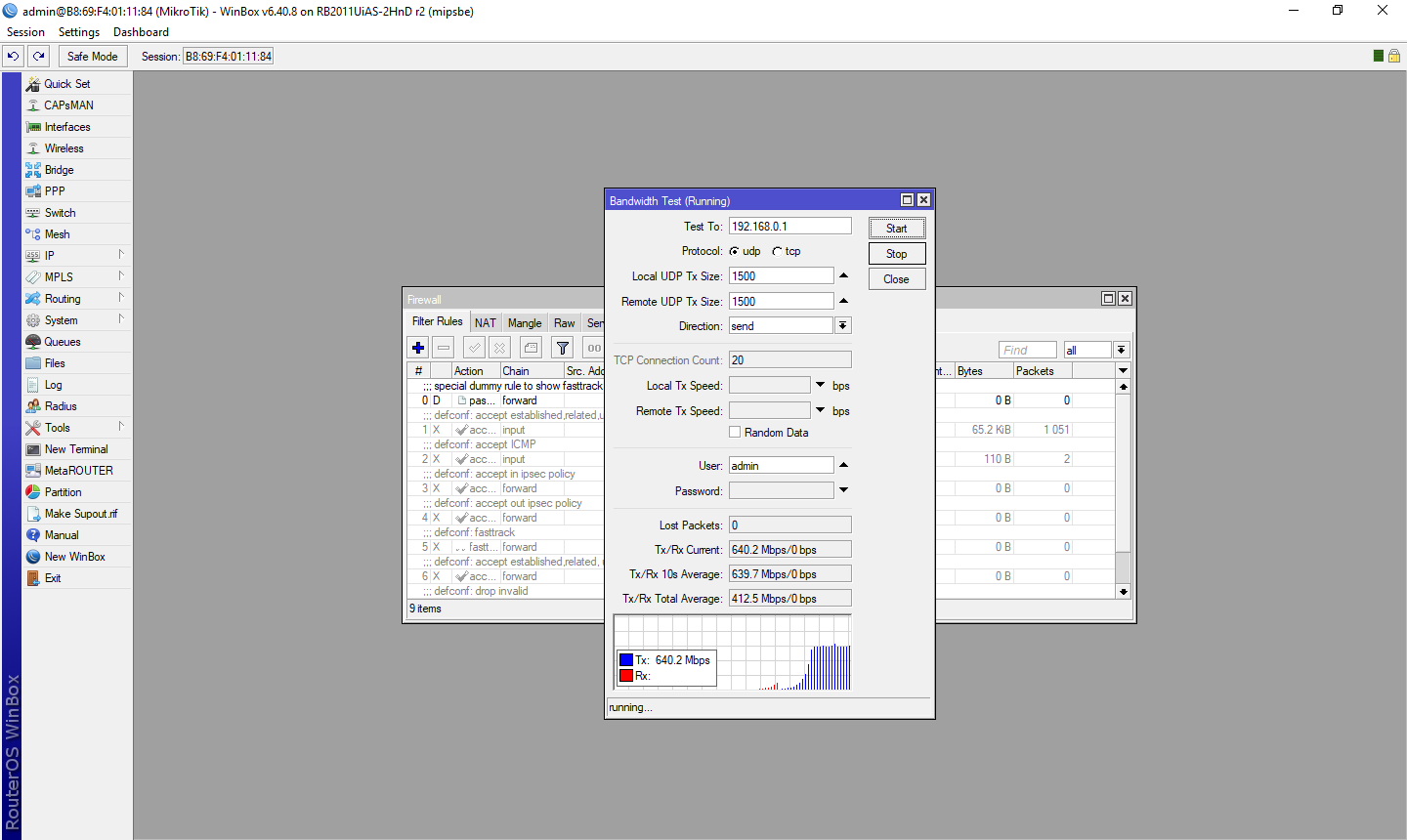1407x840 pixels.
Task: Stop the running bandwidth test
Action: (x=897, y=254)
